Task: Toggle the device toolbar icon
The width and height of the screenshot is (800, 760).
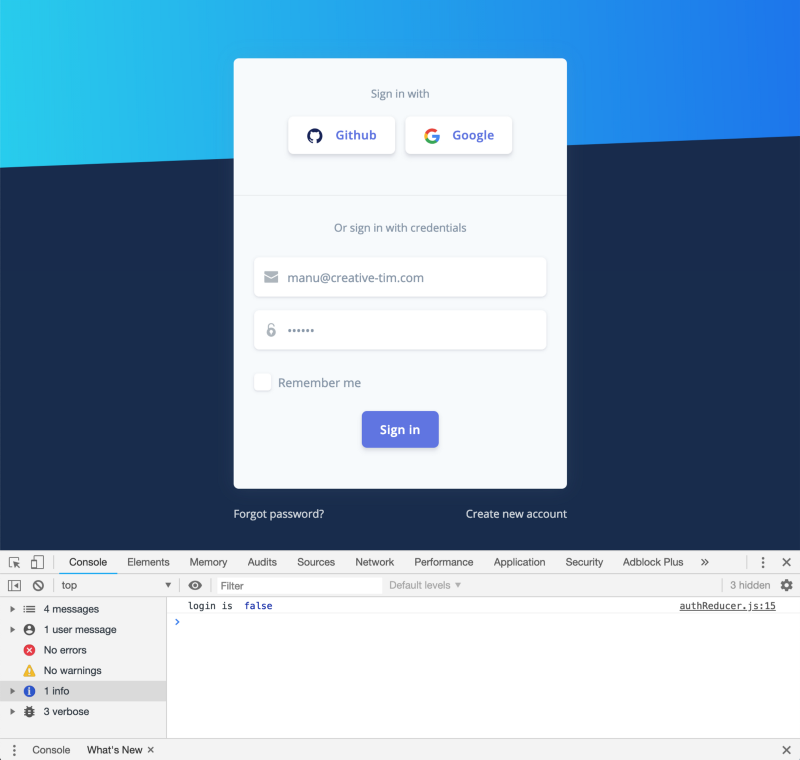Action: [x=37, y=562]
